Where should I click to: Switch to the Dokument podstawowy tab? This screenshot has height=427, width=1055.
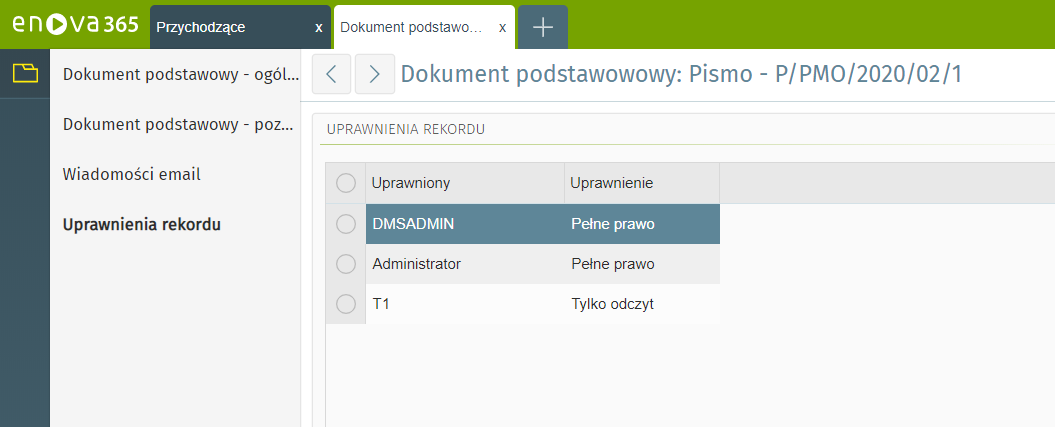click(x=412, y=27)
